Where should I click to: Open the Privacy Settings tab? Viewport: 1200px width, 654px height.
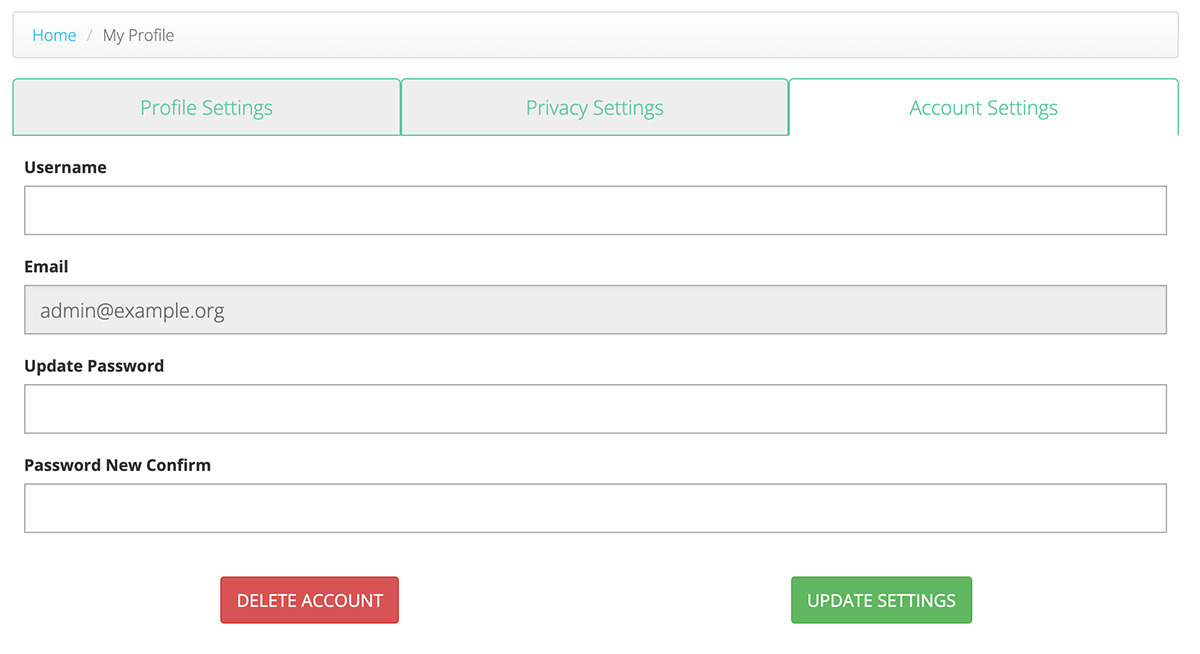(x=594, y=108)
